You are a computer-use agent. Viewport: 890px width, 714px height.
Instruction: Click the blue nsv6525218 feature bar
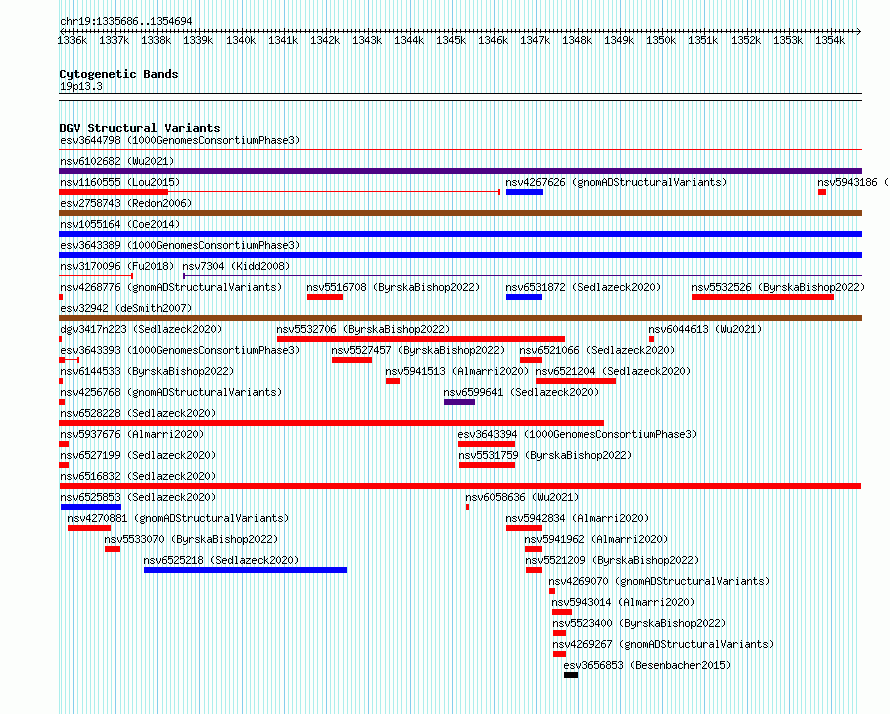click(245, 570)
